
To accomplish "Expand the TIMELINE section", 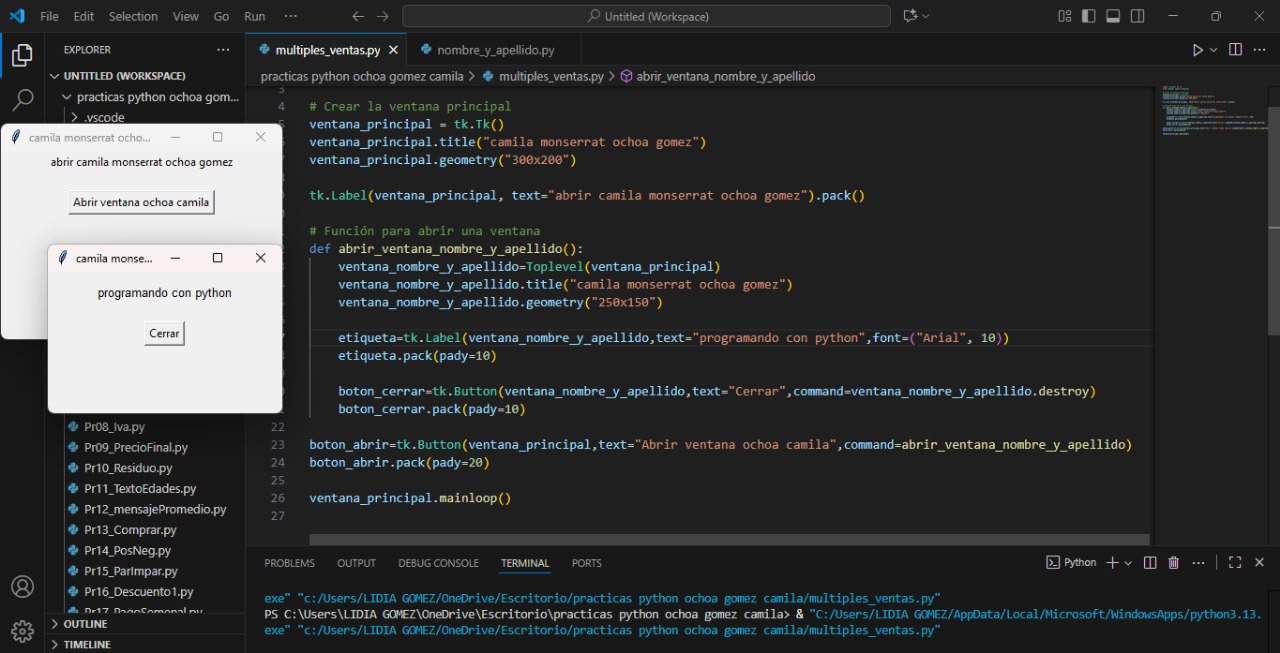I will click(86, 645).
